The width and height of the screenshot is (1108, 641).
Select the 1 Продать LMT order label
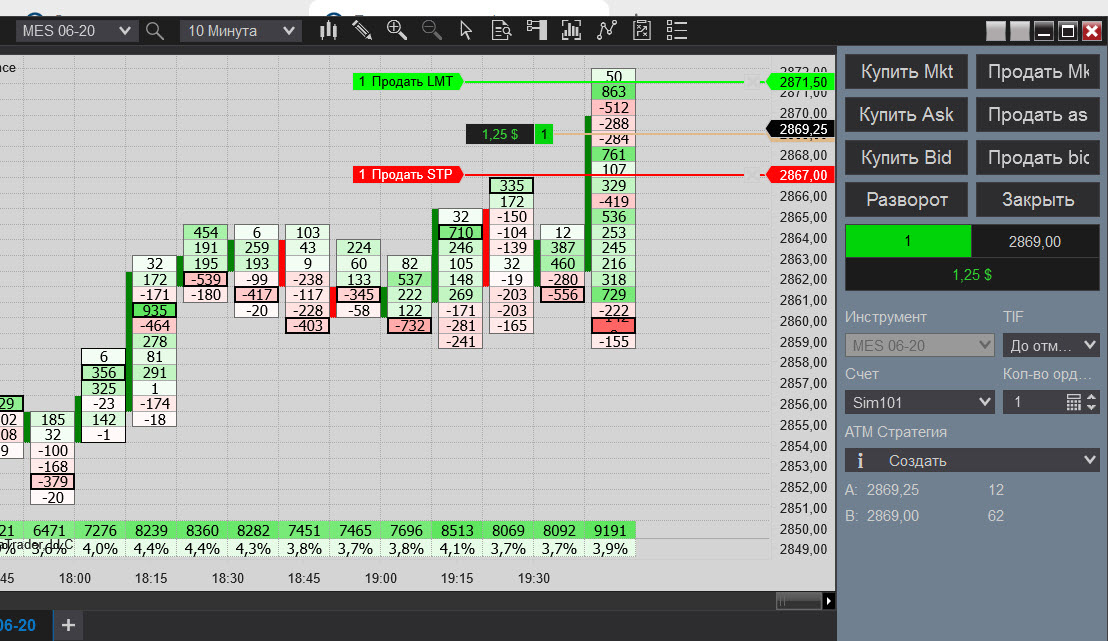[x=407, y=82]
